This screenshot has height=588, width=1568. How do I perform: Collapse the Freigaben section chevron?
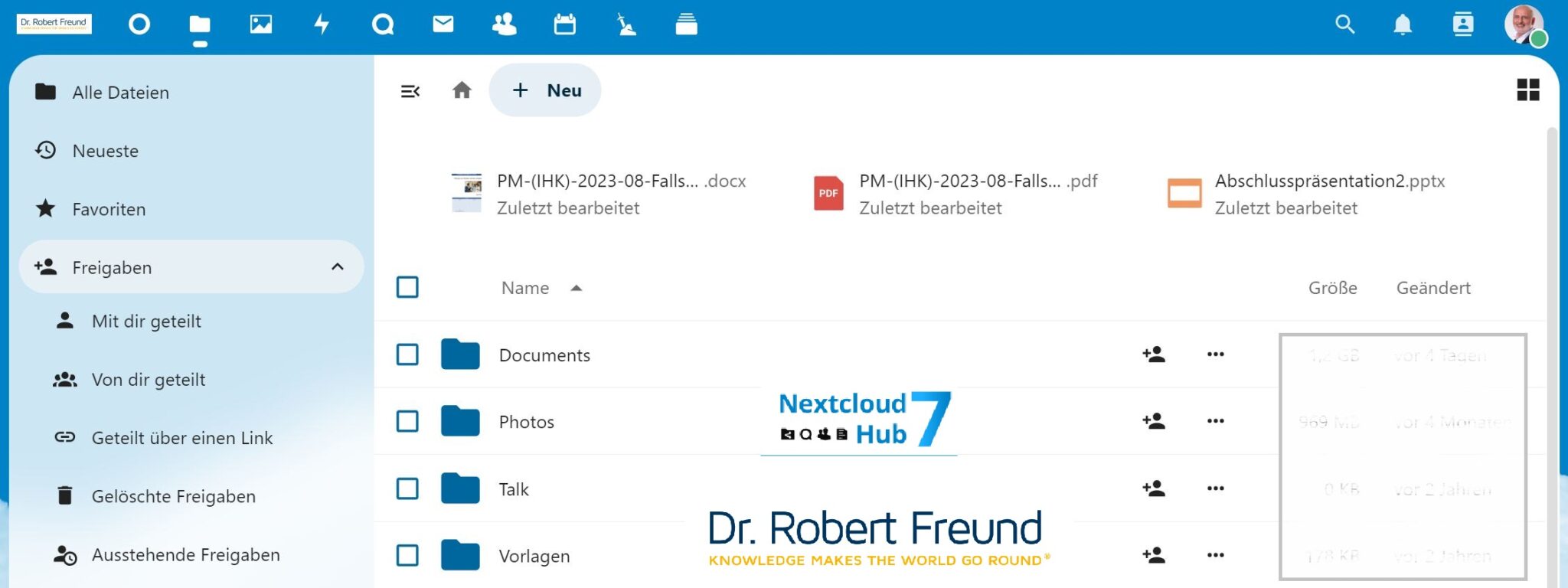[338, 266]
